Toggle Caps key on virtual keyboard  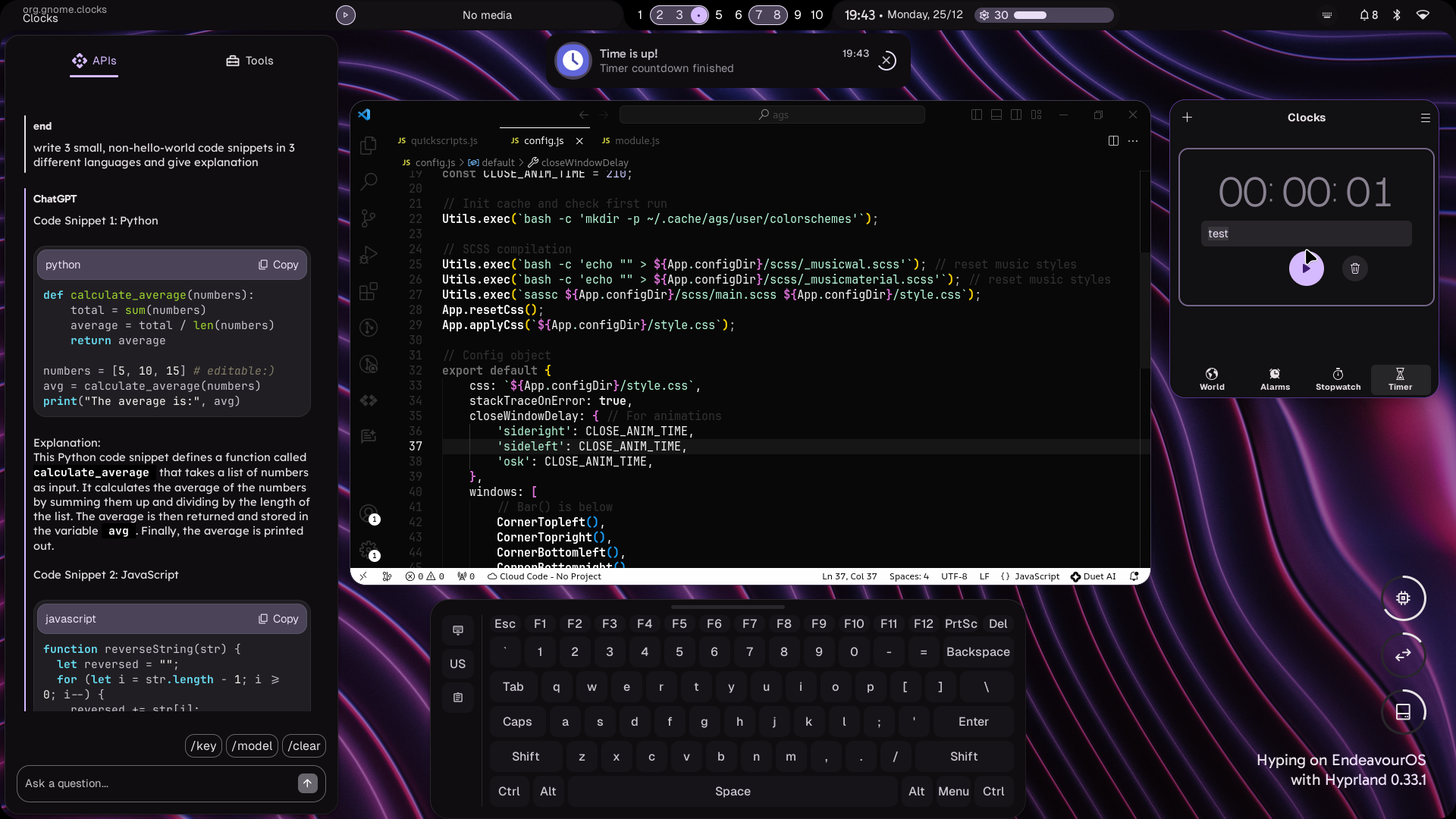(x=517, y=722)
